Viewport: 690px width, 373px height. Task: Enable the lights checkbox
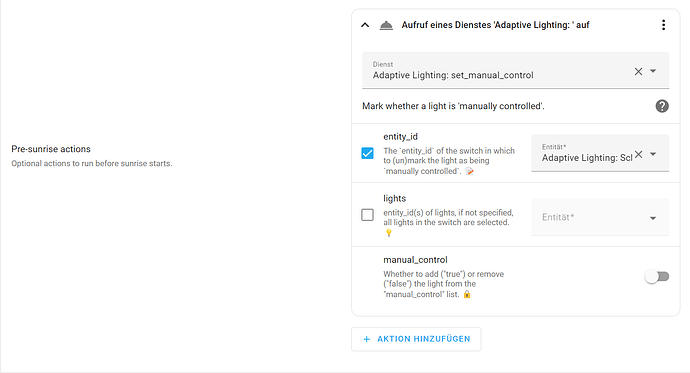coord(367,215)
